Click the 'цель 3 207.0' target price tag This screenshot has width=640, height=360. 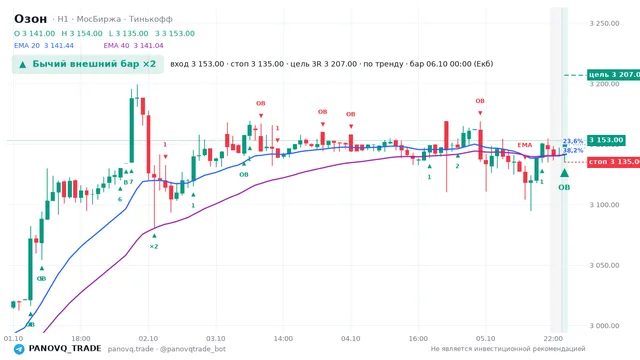[613, 75]
